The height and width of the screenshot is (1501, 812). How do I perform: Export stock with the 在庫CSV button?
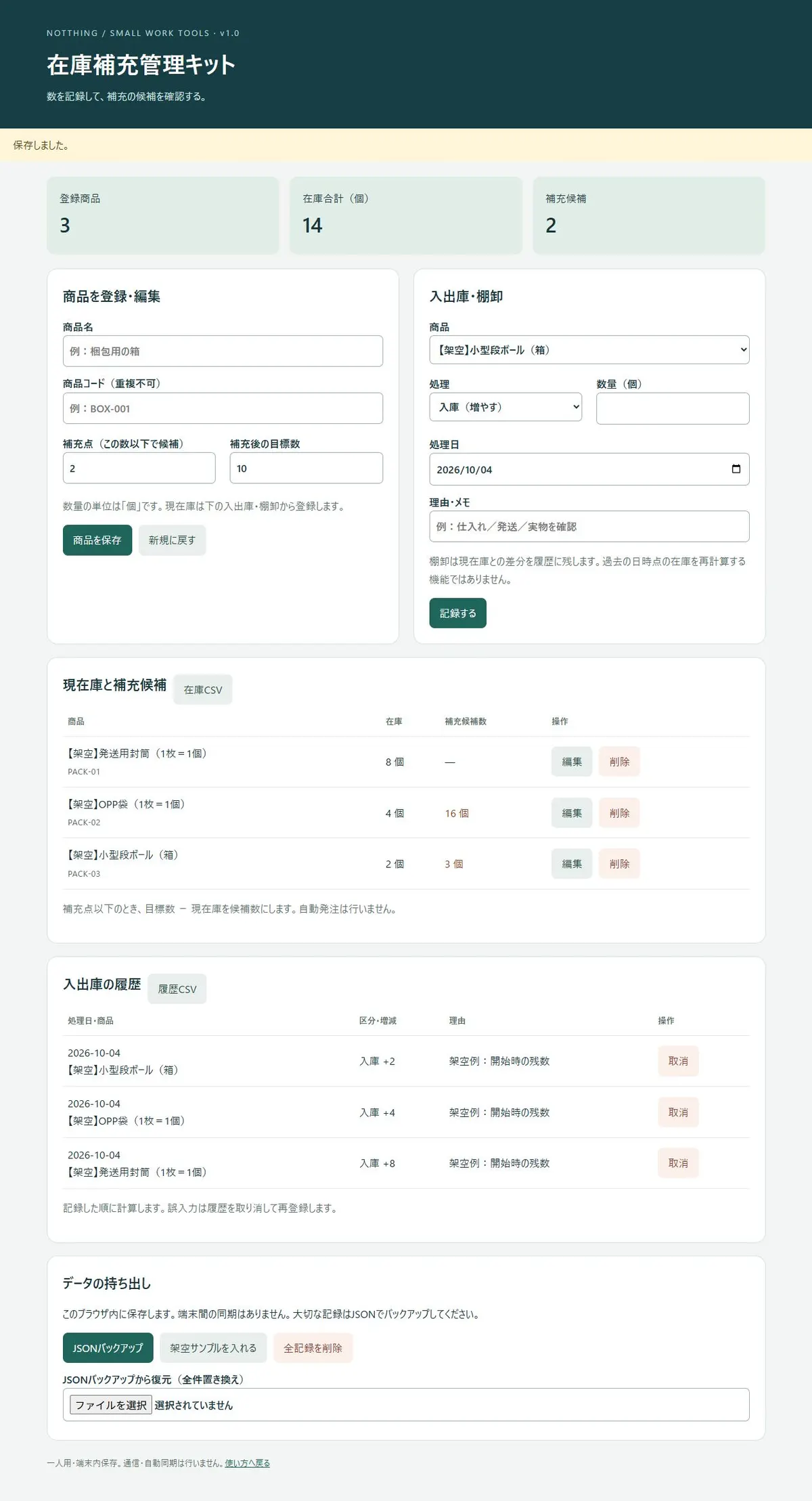click(203, 689)
